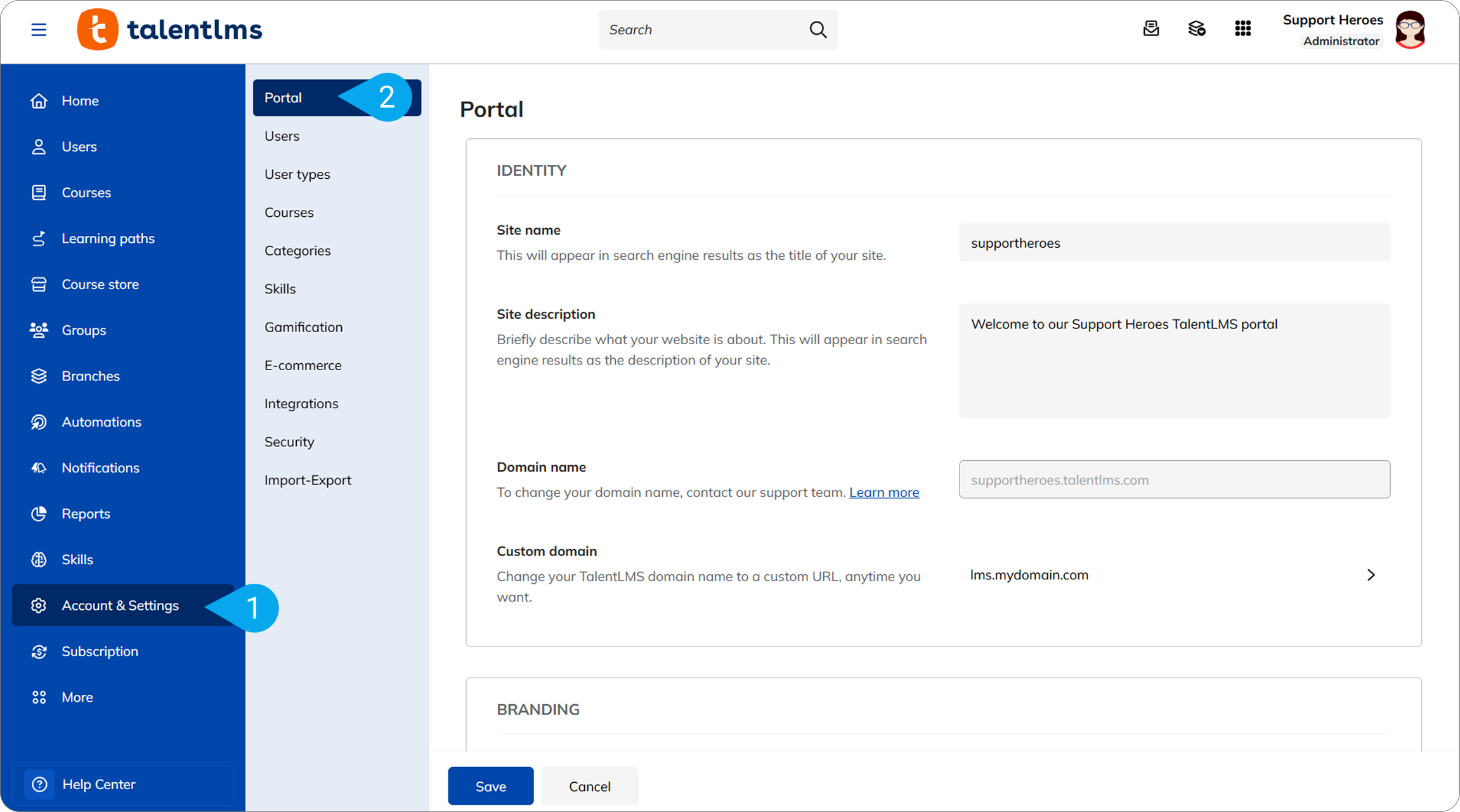Open More label in the sidebar
This screenshot has height=812, width=1460.
77,697
